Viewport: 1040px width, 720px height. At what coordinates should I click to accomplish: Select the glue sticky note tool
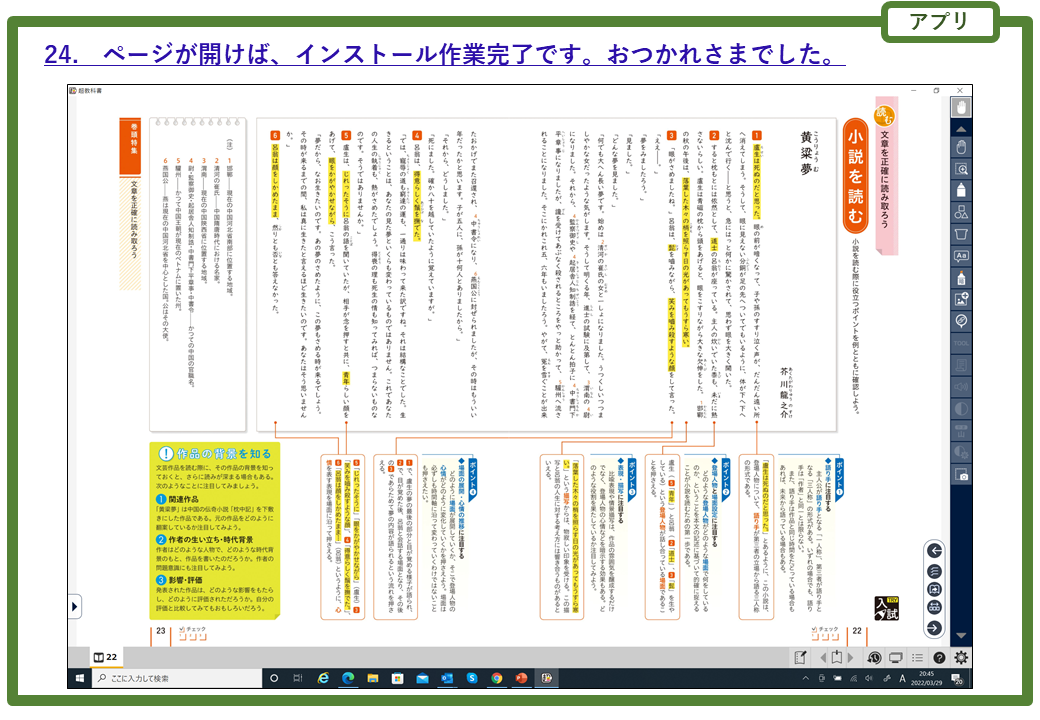[x=961, y=278]
